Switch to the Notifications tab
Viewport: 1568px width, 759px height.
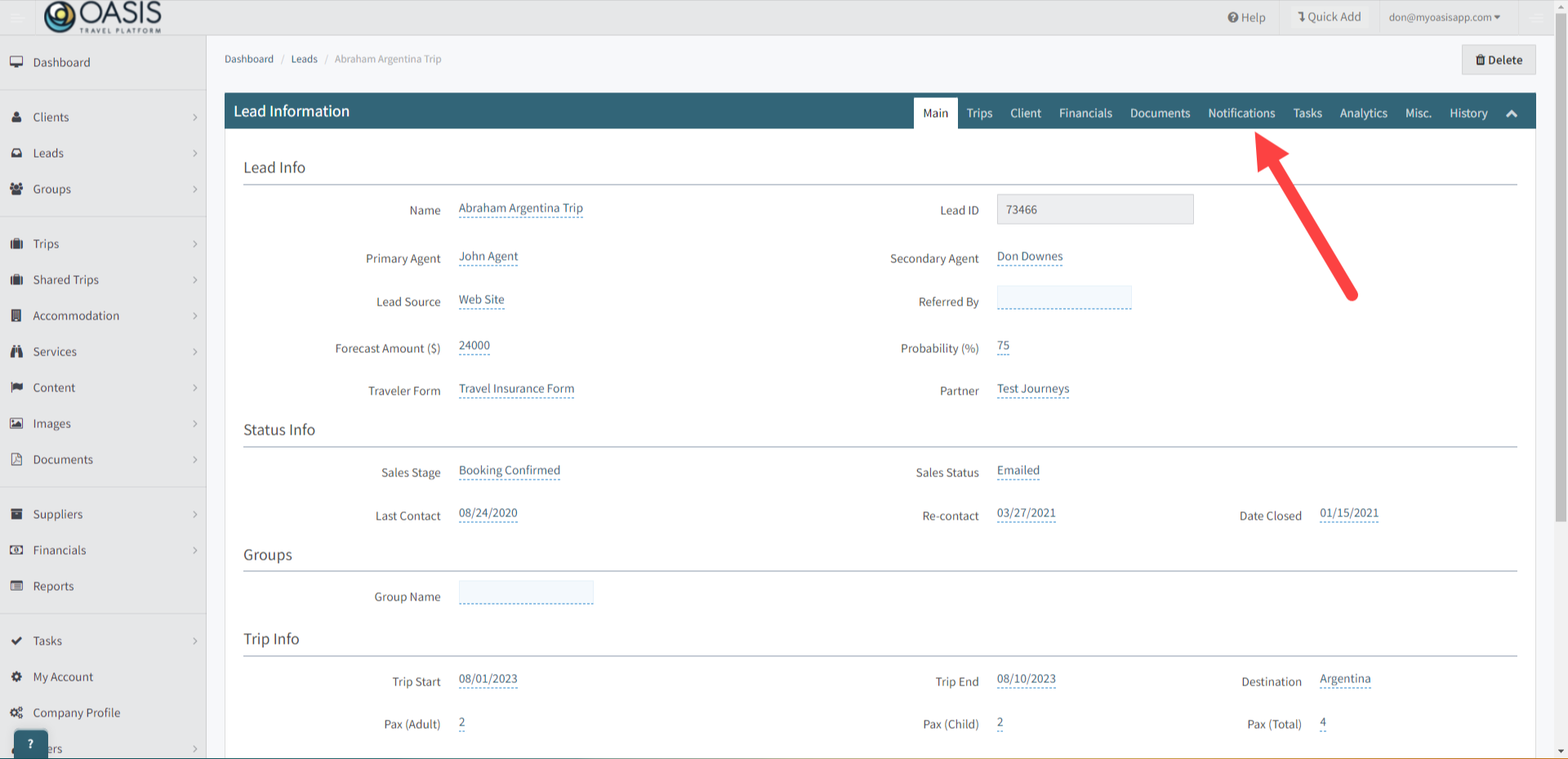[x=1241, y=114]
